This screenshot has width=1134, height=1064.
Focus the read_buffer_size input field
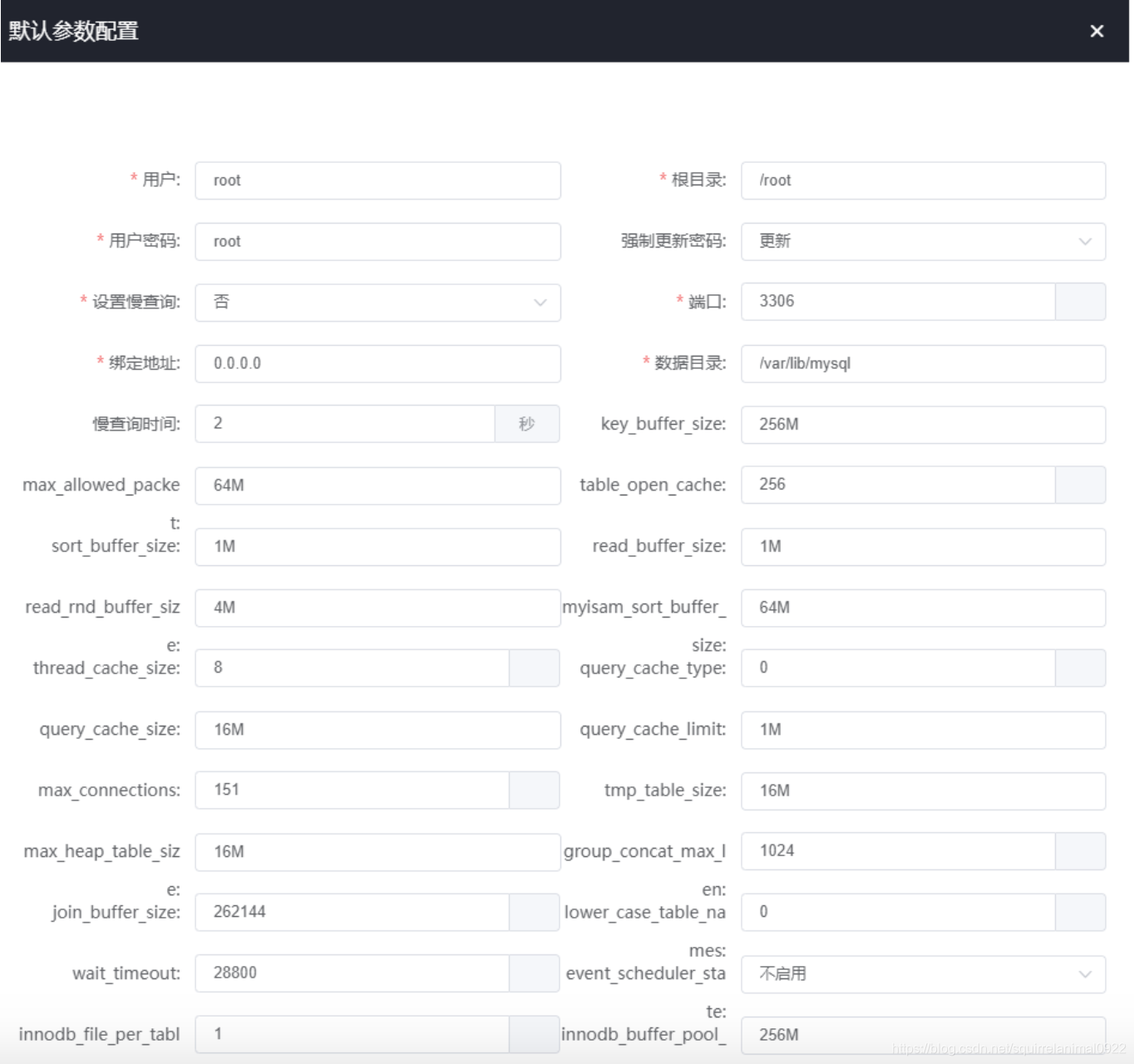point(923,547)
